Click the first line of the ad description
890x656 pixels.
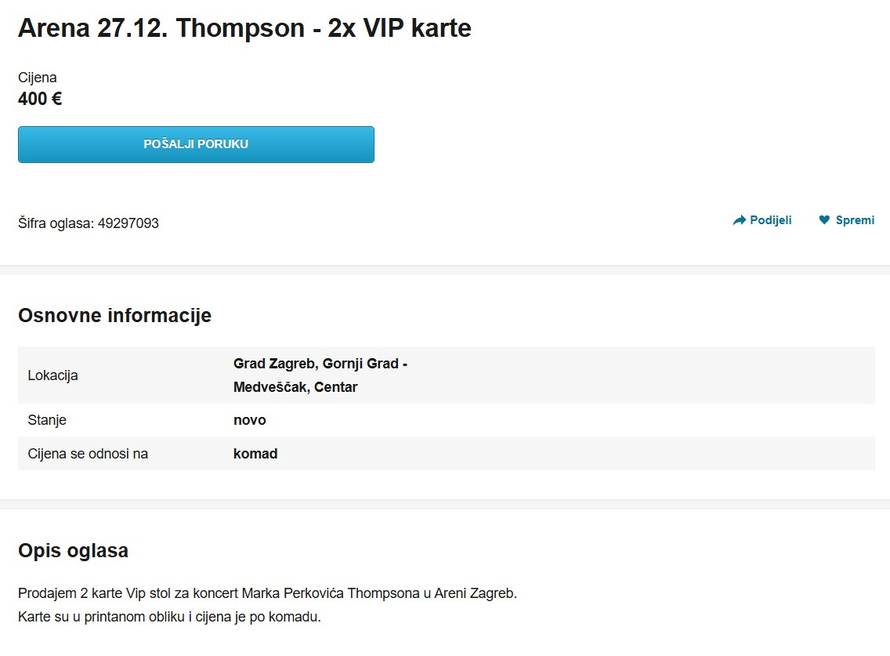266,592
